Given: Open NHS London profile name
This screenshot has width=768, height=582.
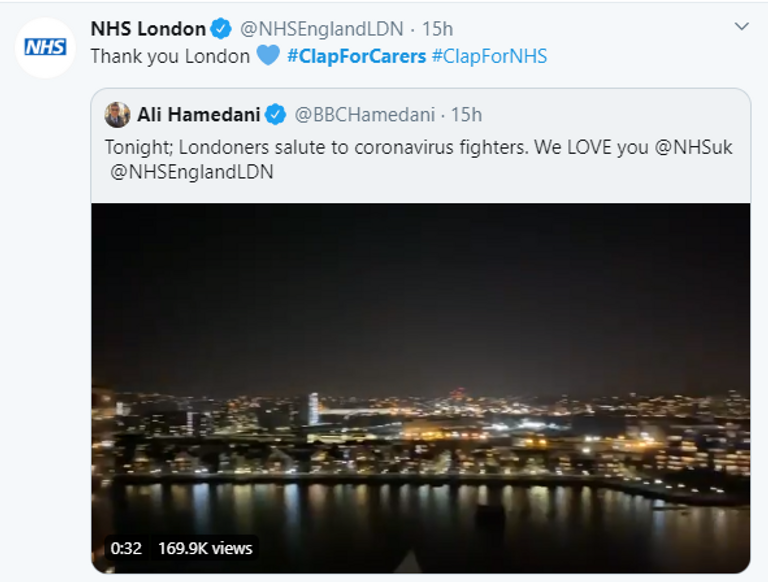Looking at the screenshot, I should 148,29.
